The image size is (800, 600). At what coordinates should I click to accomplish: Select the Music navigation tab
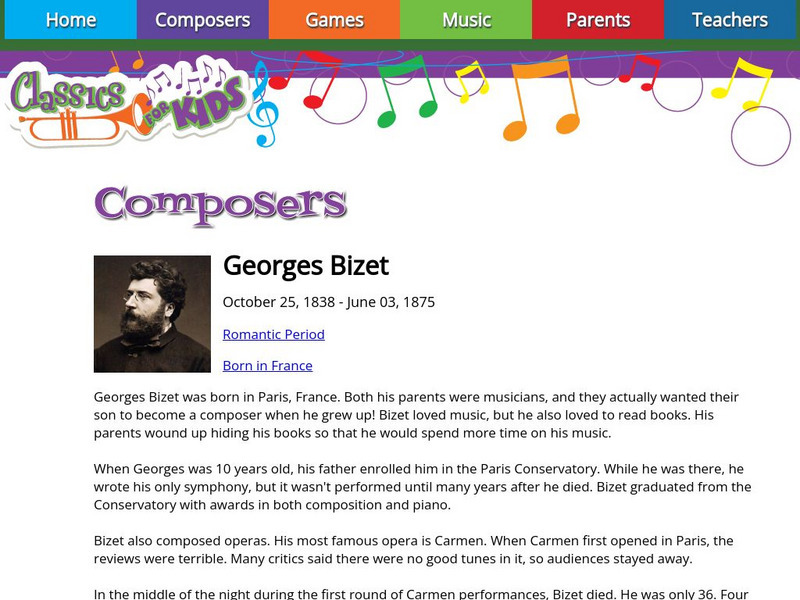tap(466, 20)
